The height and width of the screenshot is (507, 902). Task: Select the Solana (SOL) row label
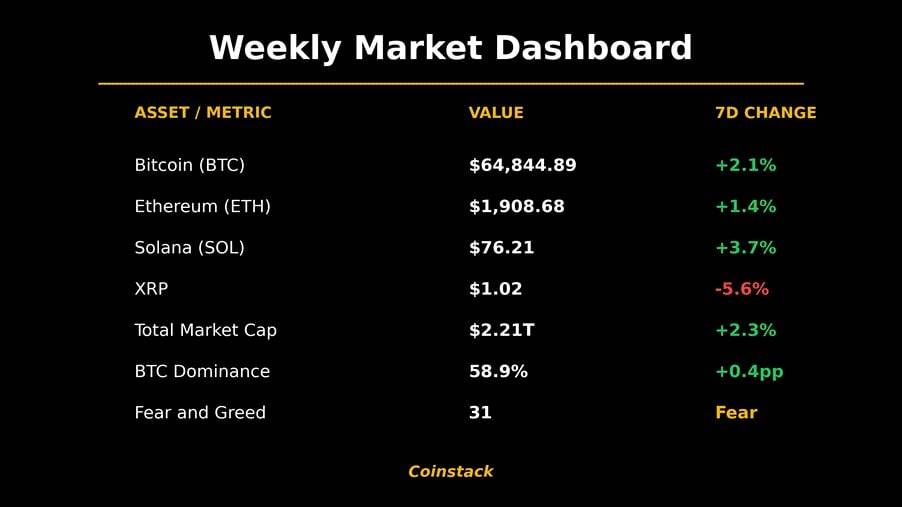point(189,247)
